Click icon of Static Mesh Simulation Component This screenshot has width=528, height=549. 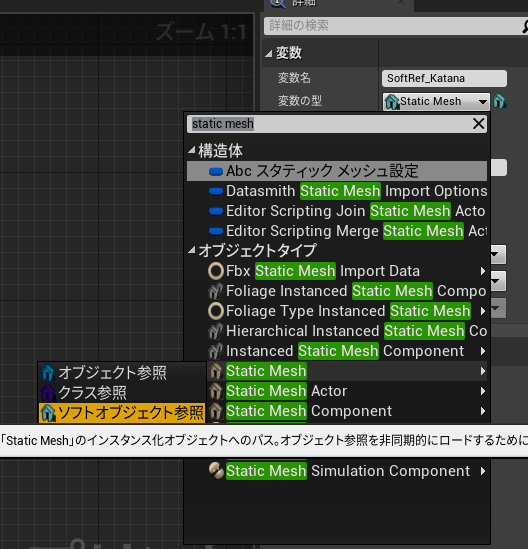(x=216, y=471)
